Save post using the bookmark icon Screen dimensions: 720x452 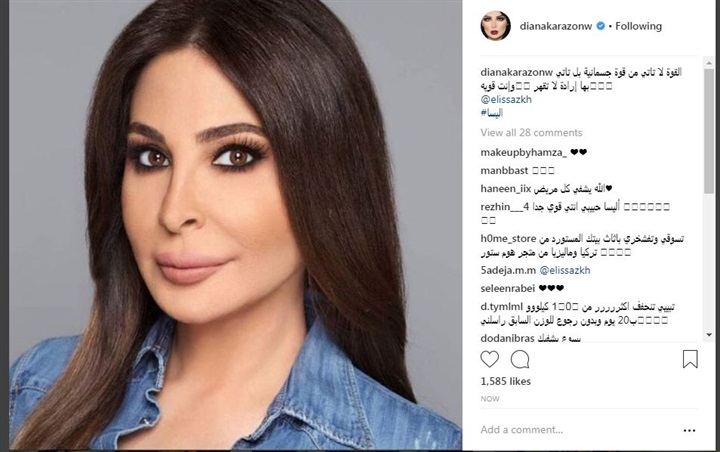click(x=690, y=359)
